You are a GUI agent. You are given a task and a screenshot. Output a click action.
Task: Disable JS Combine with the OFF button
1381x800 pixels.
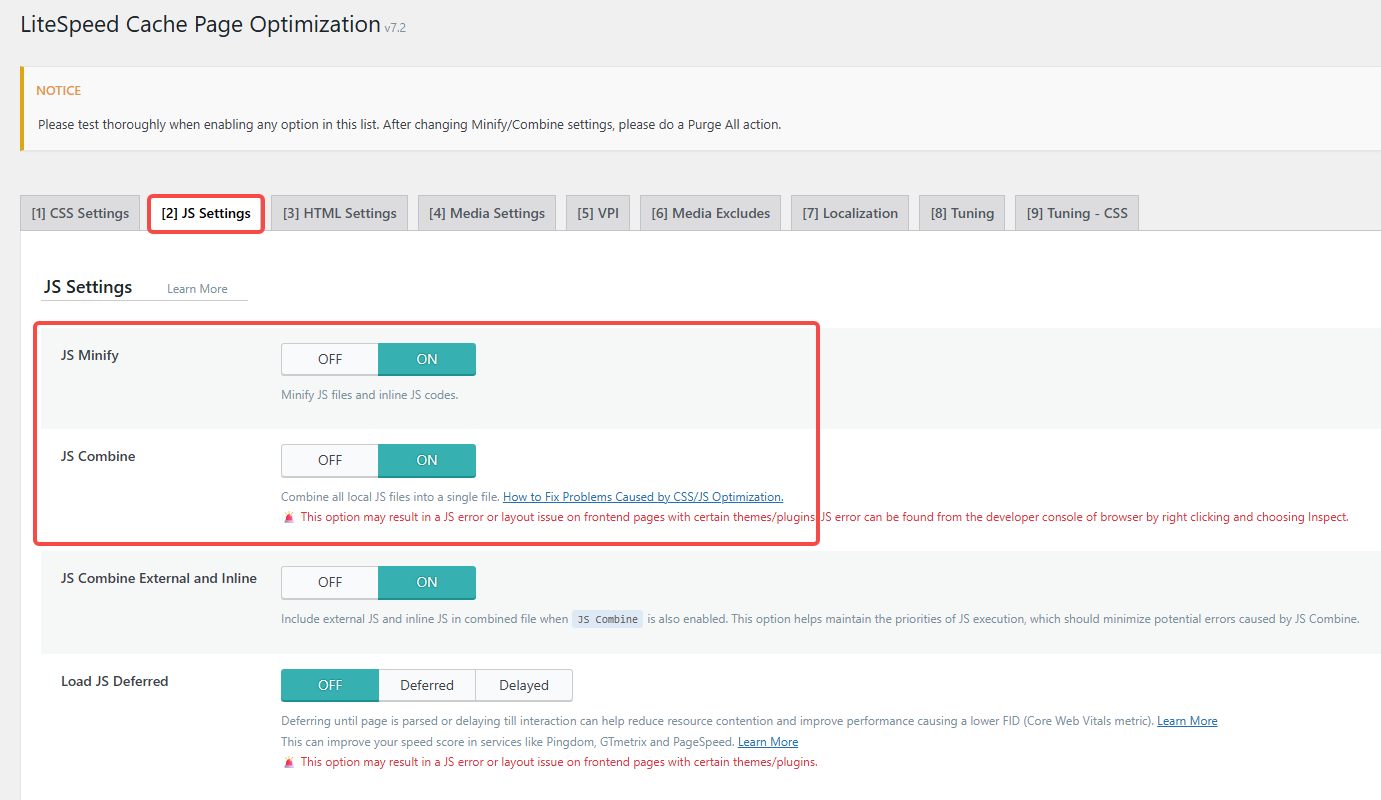tap(330, 460)
